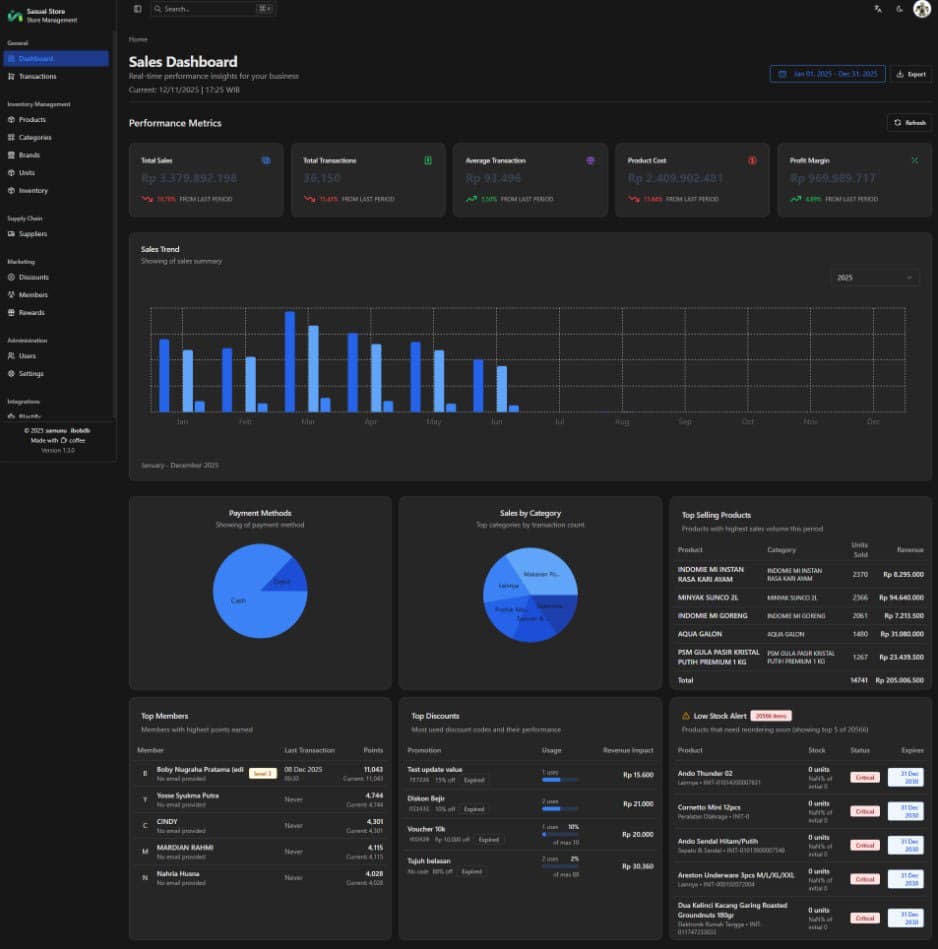Click the Product Cost alert icon
This screenshot has height=949, width=938.
coord(752,160)
